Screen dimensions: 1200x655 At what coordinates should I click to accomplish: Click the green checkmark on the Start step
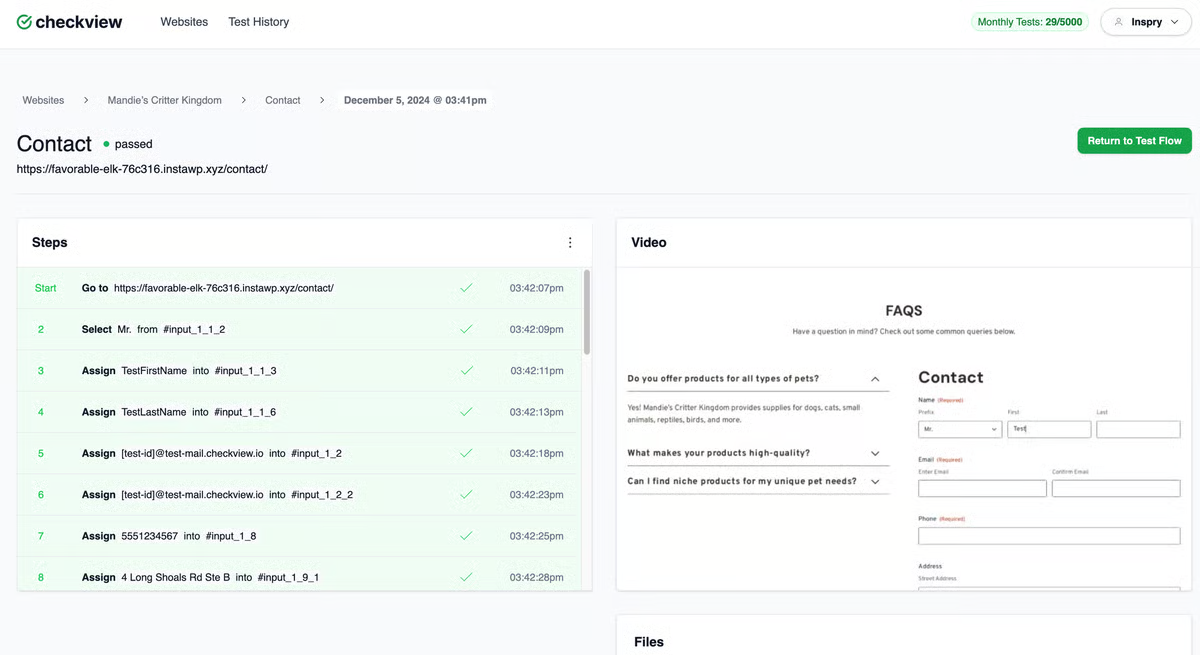pyautogui.click(x=466, y=287)
